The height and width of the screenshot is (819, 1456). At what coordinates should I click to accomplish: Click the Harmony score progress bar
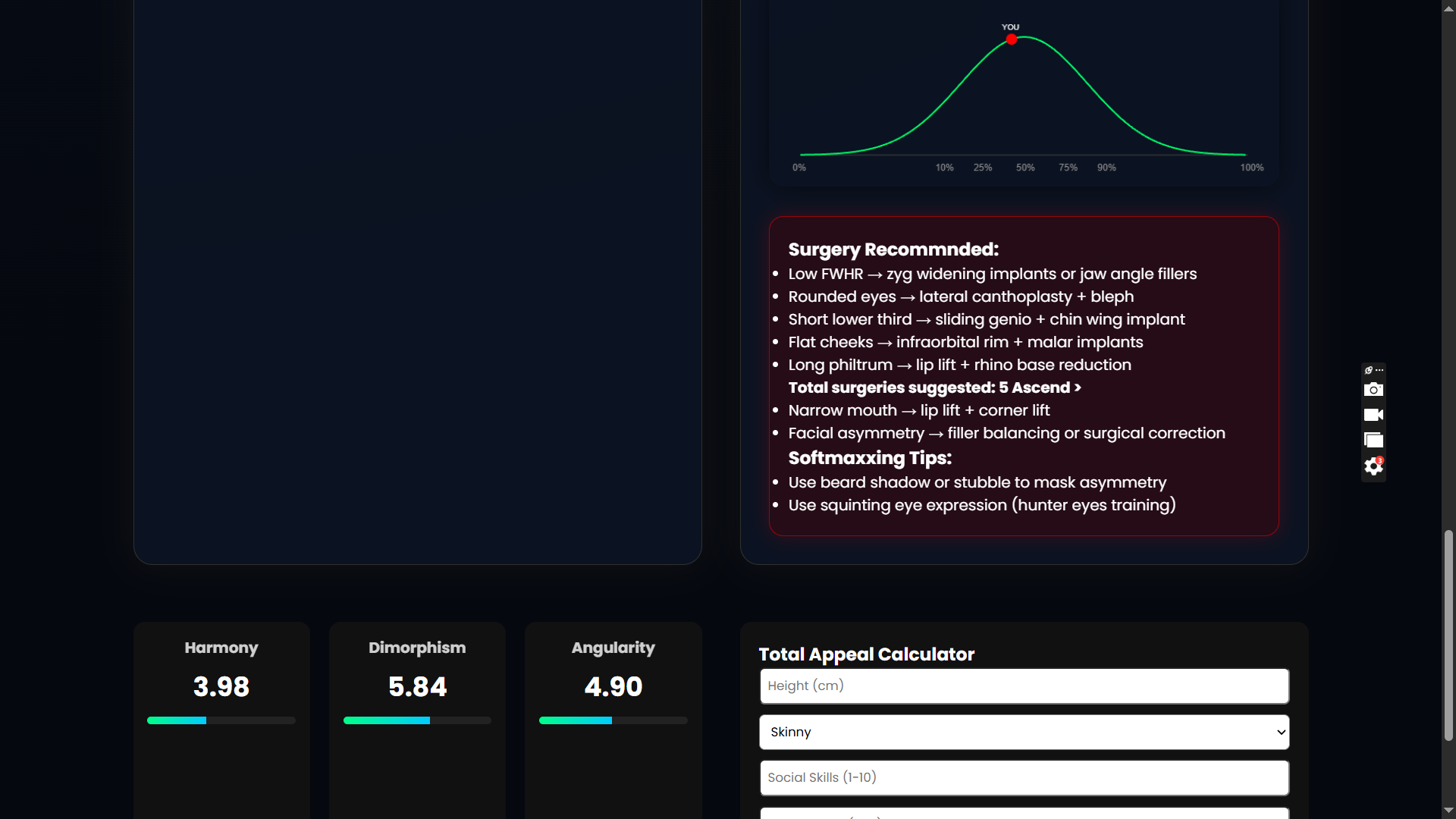[x=221, y=720]
